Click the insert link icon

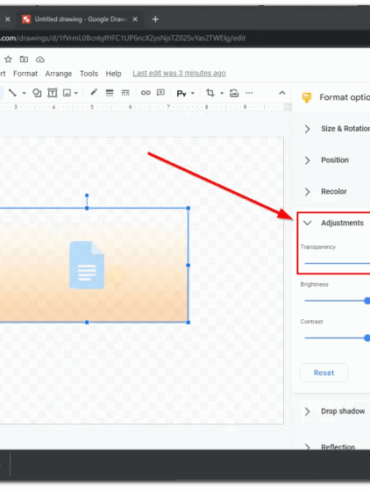tap(145, 93)
